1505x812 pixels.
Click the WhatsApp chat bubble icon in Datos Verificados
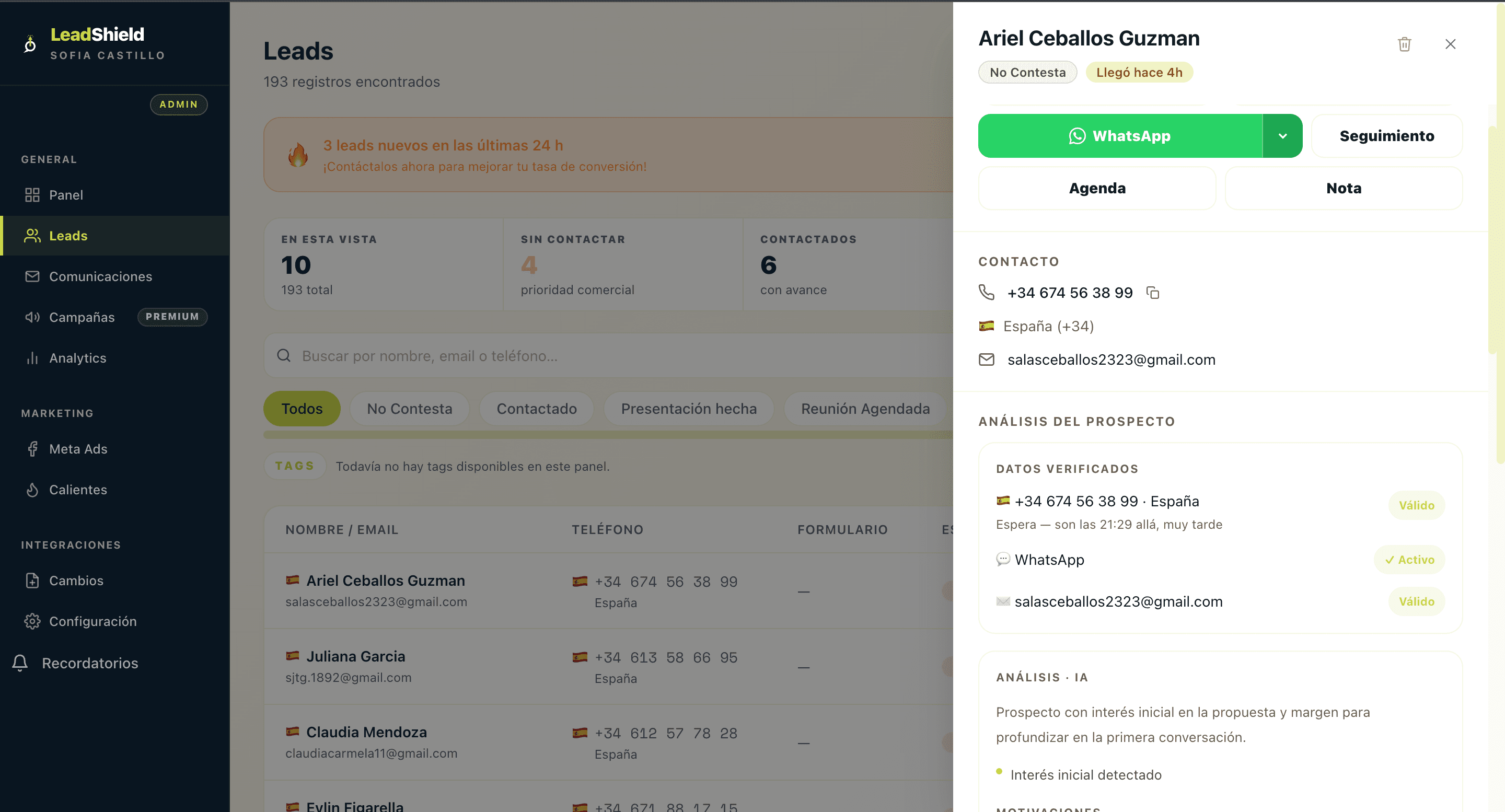[1003, 559]
